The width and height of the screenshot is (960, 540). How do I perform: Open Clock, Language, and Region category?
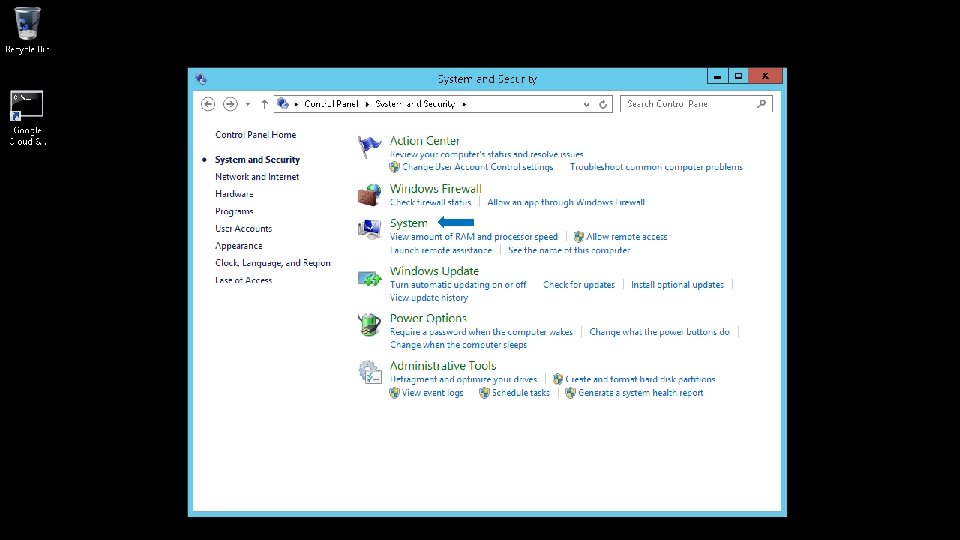click(x=272, y=263)
